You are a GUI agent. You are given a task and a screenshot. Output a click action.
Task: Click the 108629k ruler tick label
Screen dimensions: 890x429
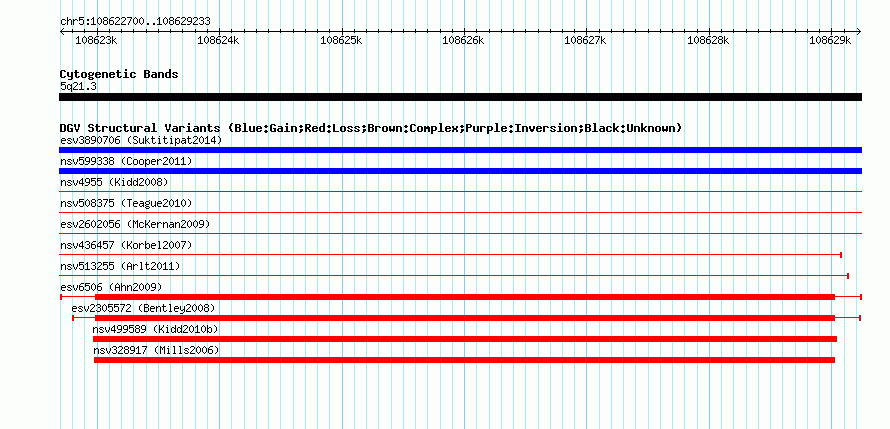point(830,40)
